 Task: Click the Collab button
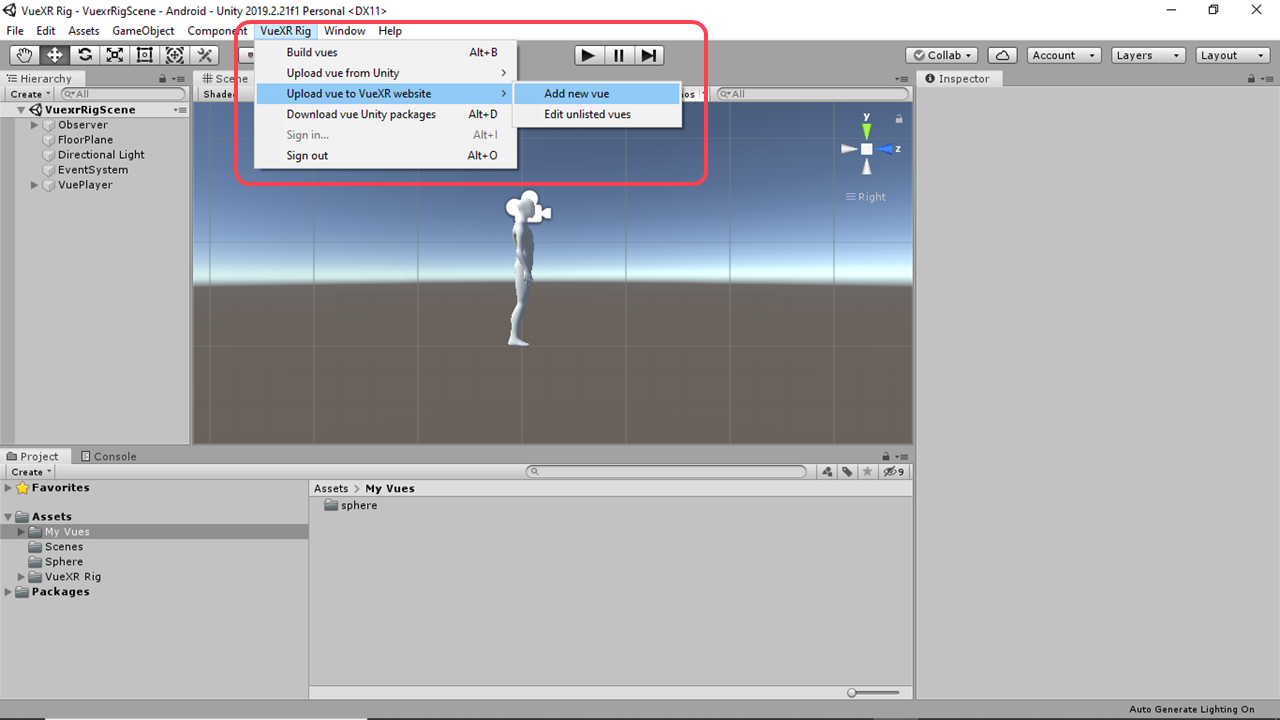point(942,56)
